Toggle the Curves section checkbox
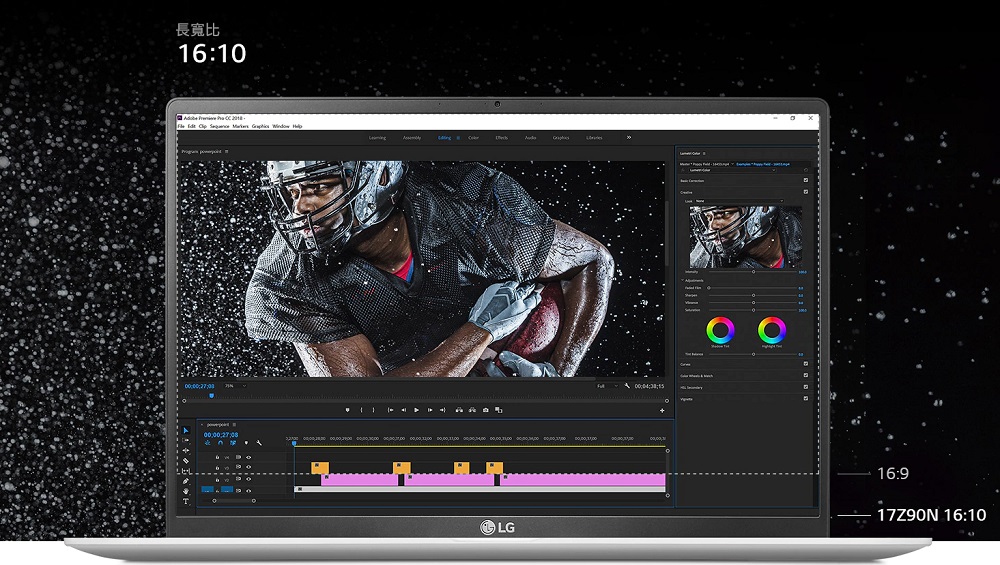 point(806,364)
